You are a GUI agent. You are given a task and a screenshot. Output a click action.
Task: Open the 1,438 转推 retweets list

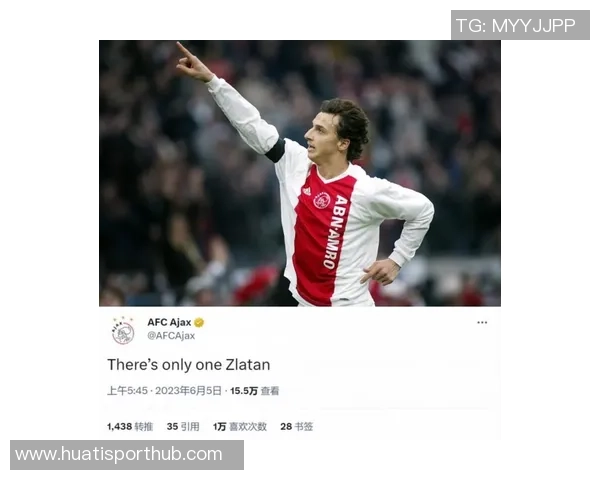click(130, 426)
